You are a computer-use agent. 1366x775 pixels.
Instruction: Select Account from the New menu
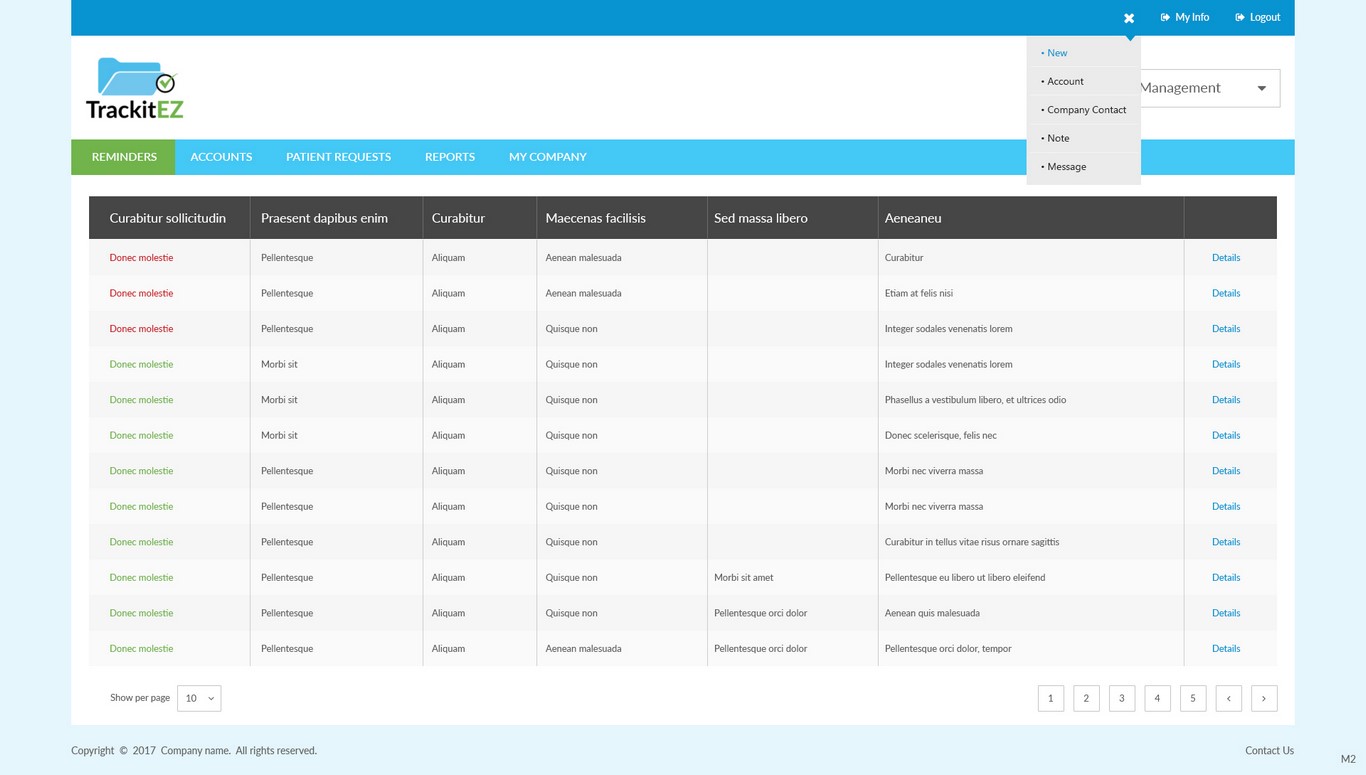coord(1065,81)
